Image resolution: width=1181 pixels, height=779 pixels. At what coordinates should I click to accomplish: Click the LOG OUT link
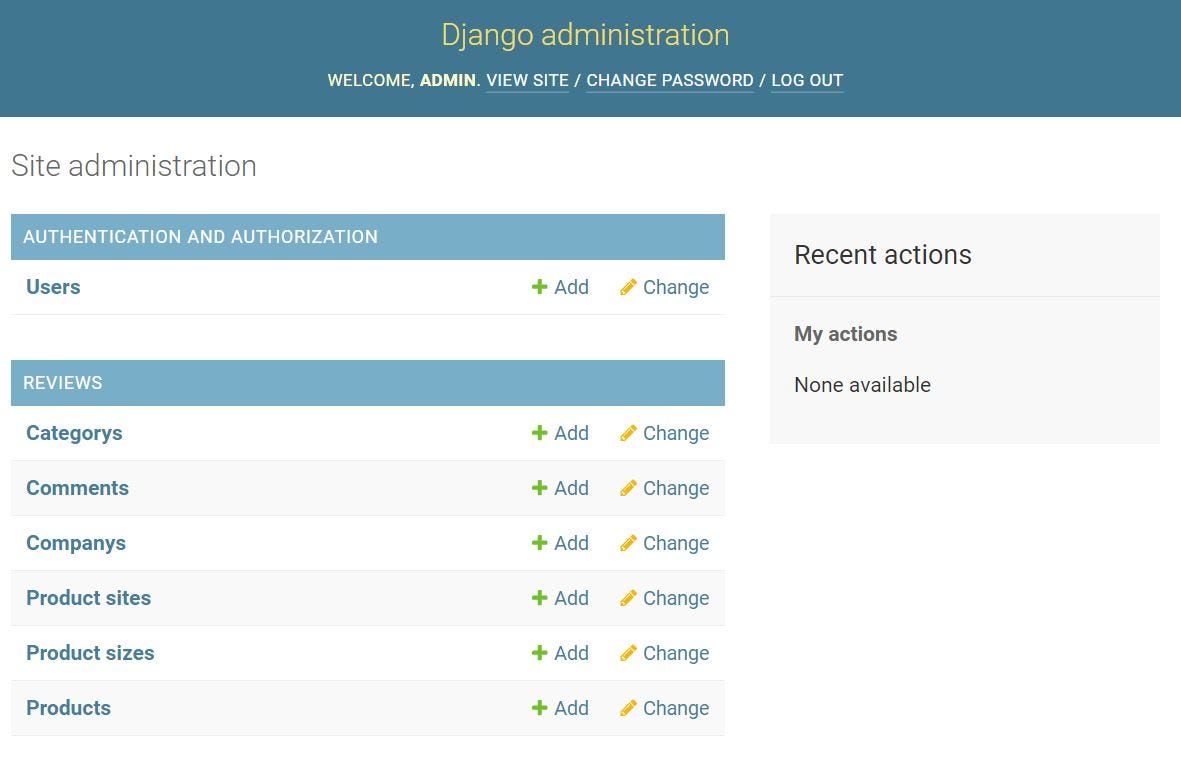click(807, 80)
